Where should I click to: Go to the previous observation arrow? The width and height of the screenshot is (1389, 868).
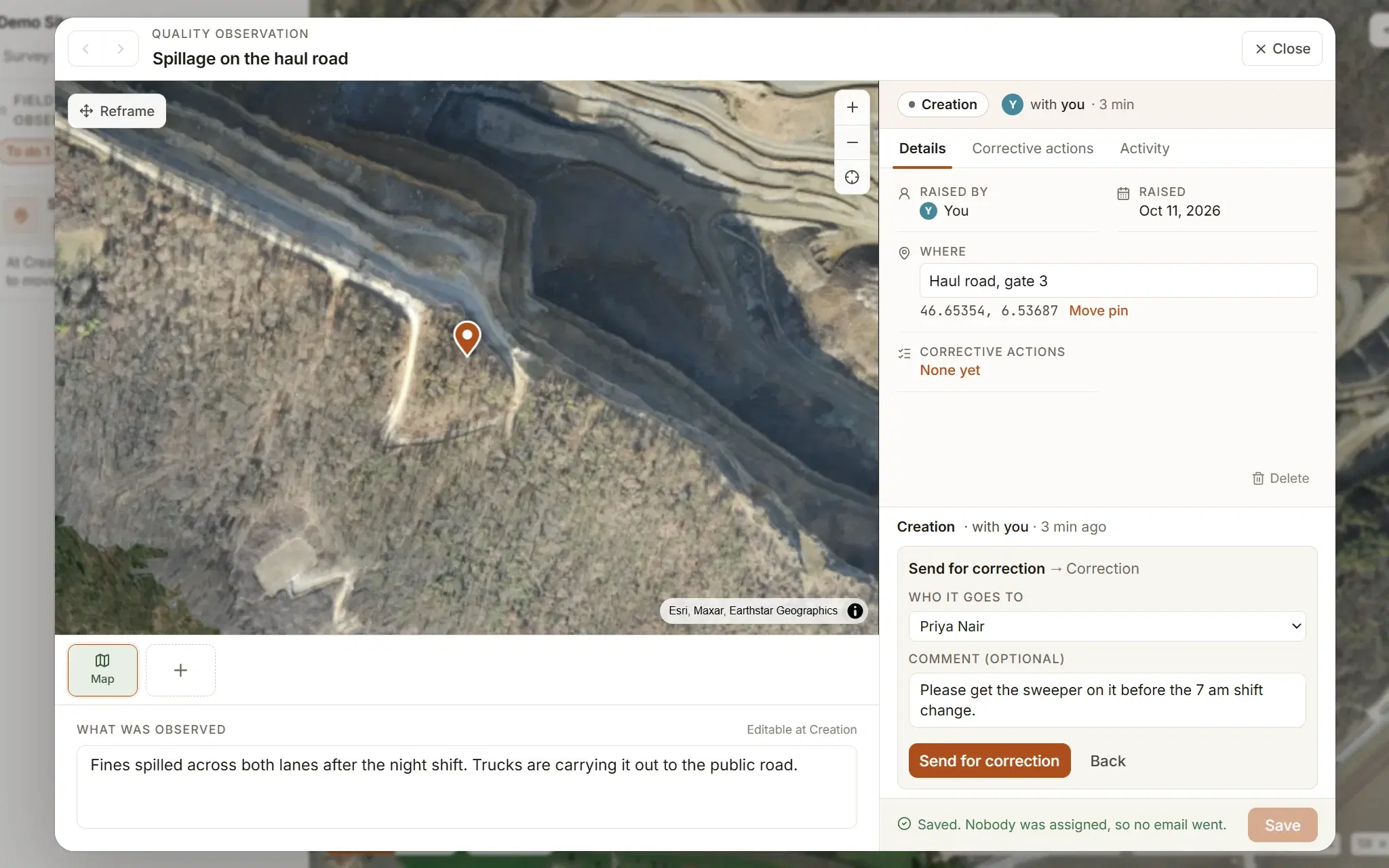pyautogui.click(x=86, y=49)
